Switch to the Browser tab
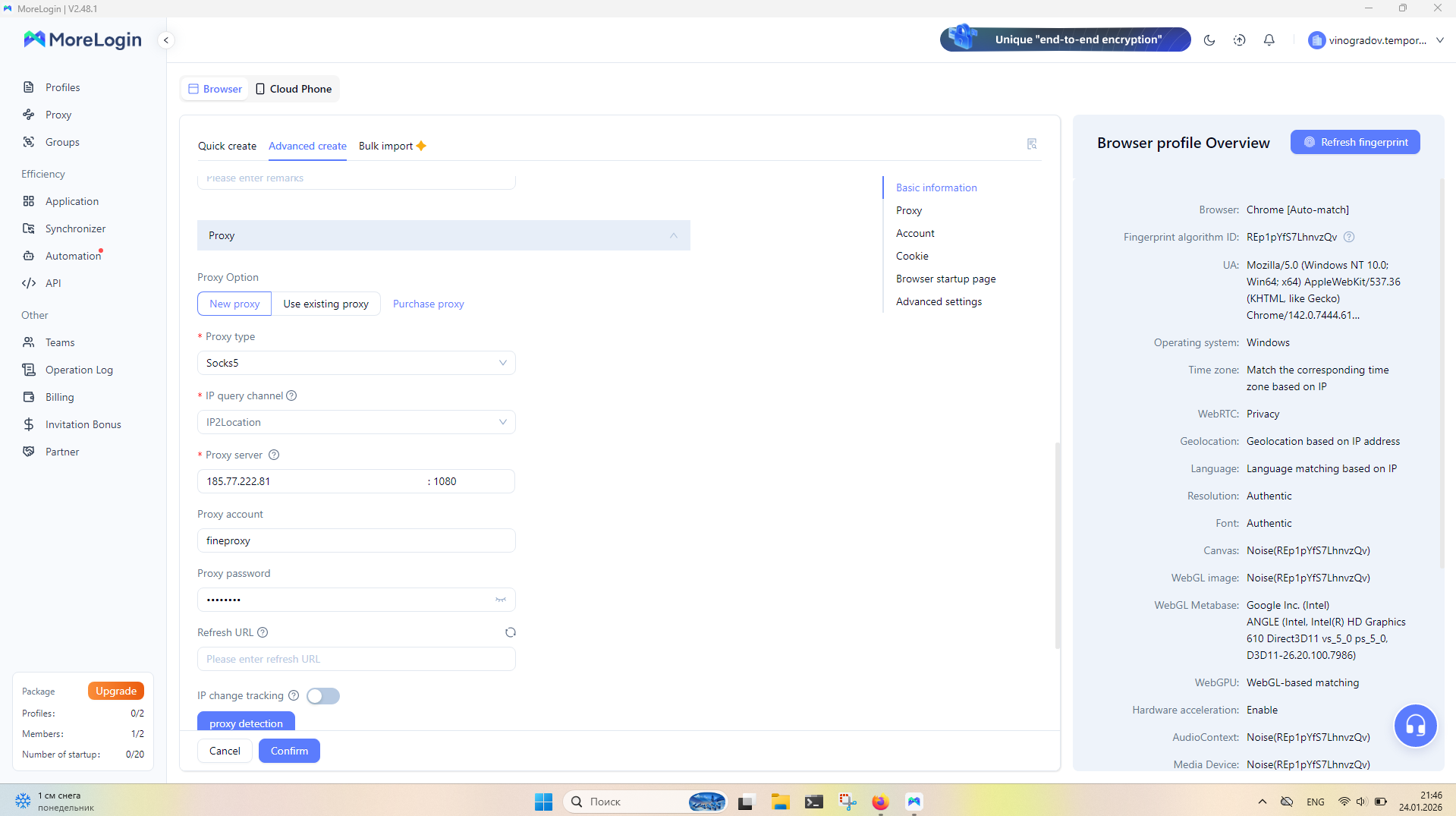Screen dimensions: 1456x816 [215, 89]
